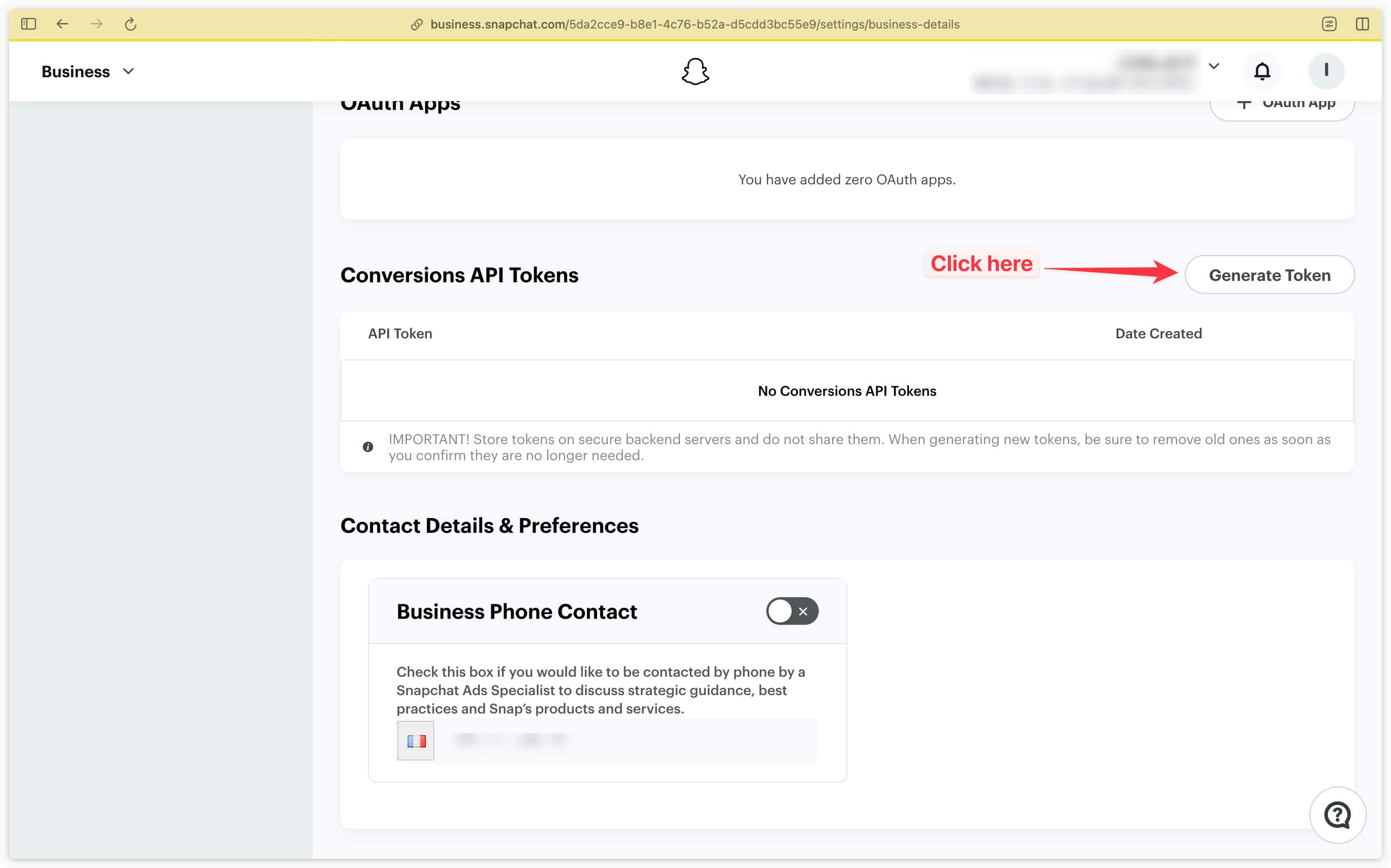The width and height of the screenshot is (1391, 868).
Task: Click the user profile avatar icon
Action: (1326, 71)
